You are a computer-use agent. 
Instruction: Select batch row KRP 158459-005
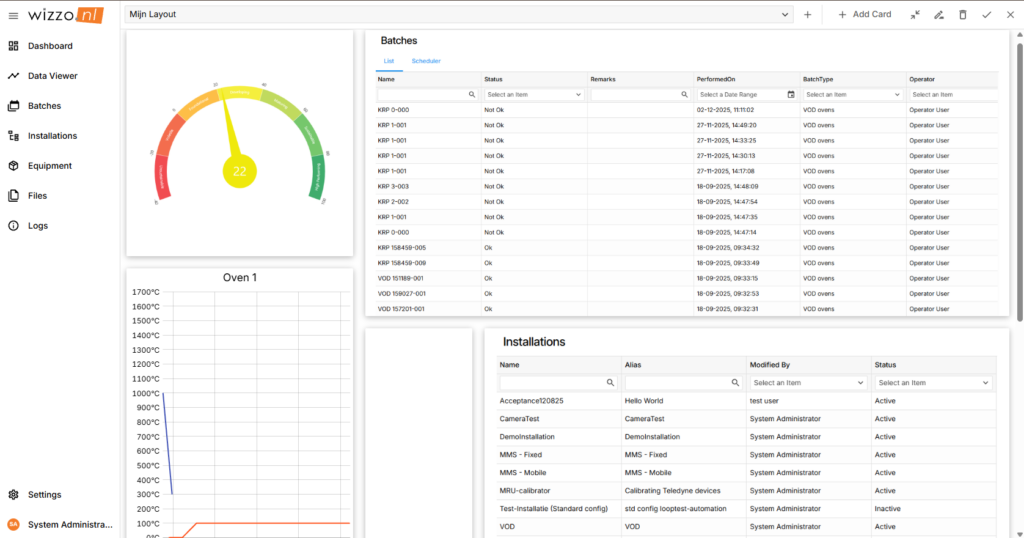coord(687,248)
